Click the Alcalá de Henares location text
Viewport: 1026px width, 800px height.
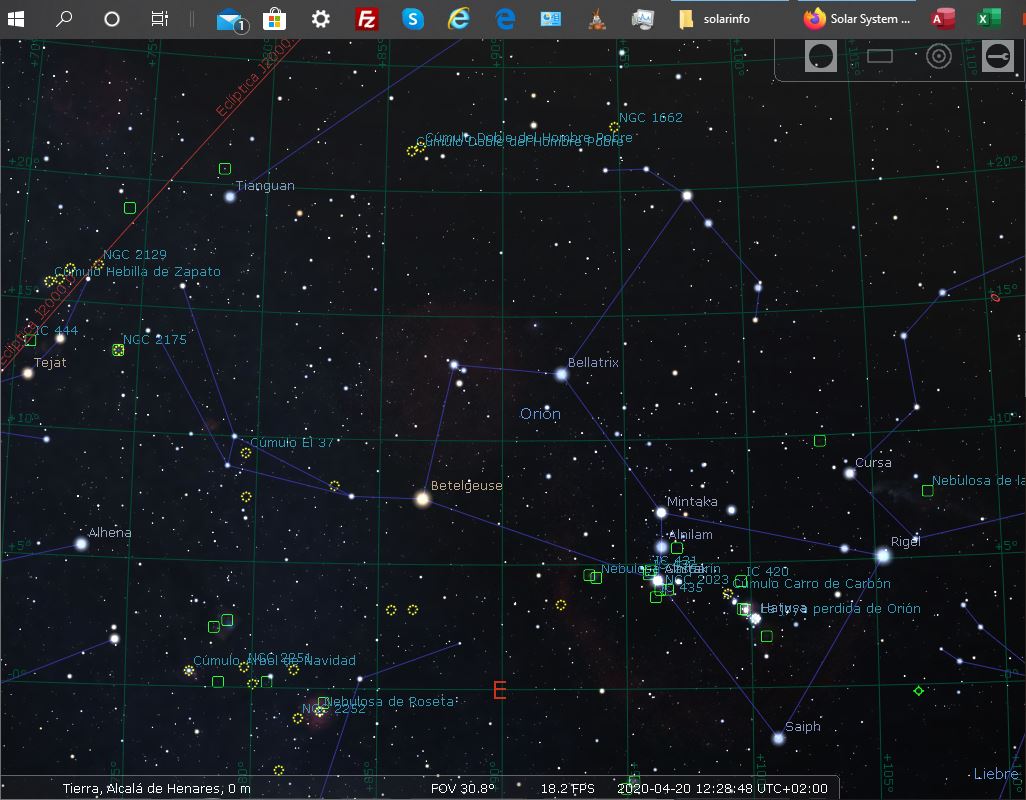(157, 788)
